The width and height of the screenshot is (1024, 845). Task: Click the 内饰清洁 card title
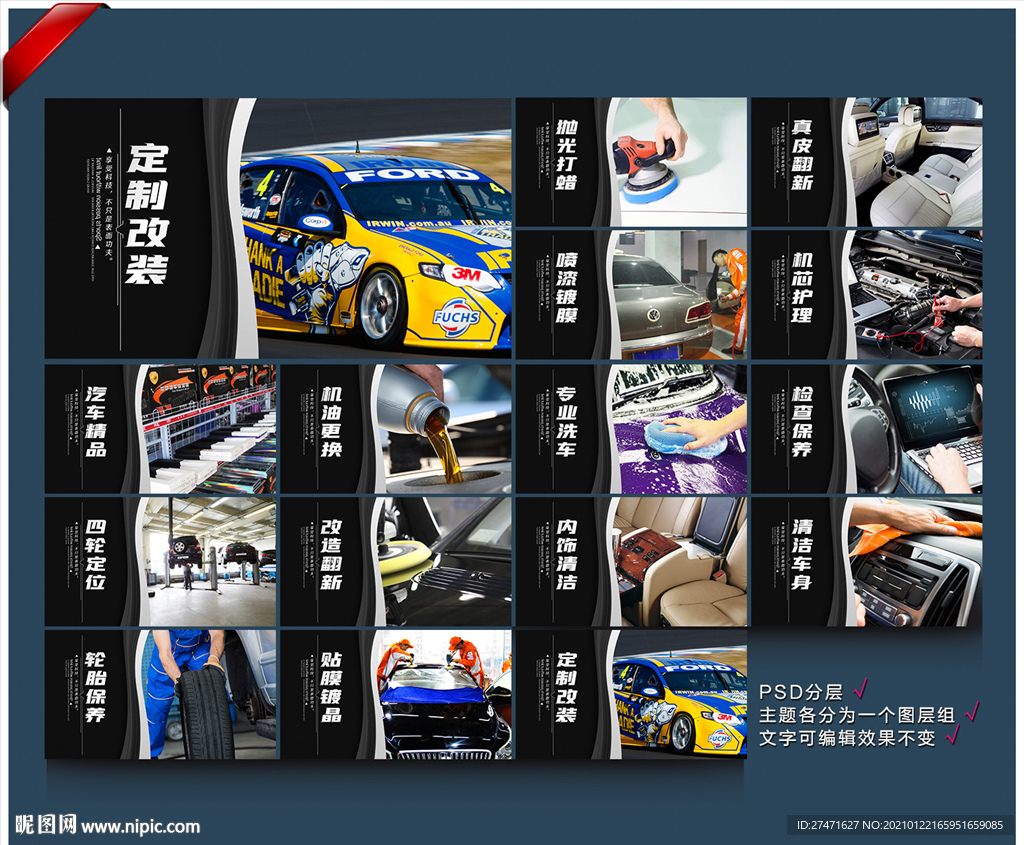pyautogui.click(x=566, y=555)
